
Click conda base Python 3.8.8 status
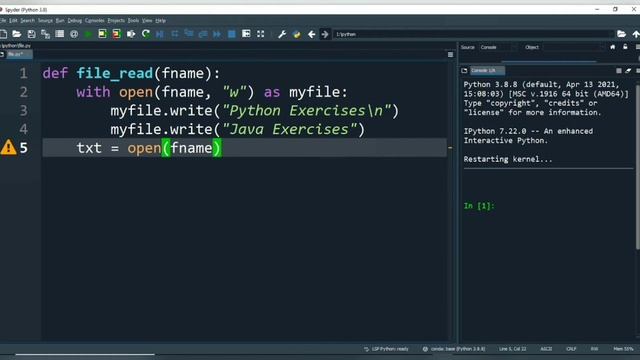click(x=454, y=349)
